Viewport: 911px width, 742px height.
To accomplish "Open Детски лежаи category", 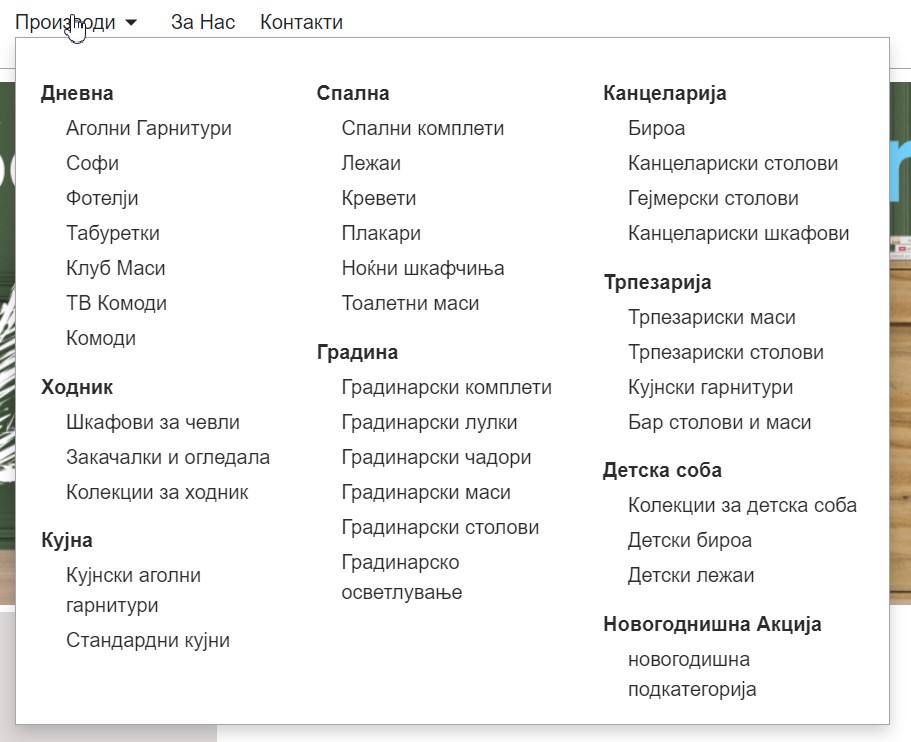I will click(691, 575).
